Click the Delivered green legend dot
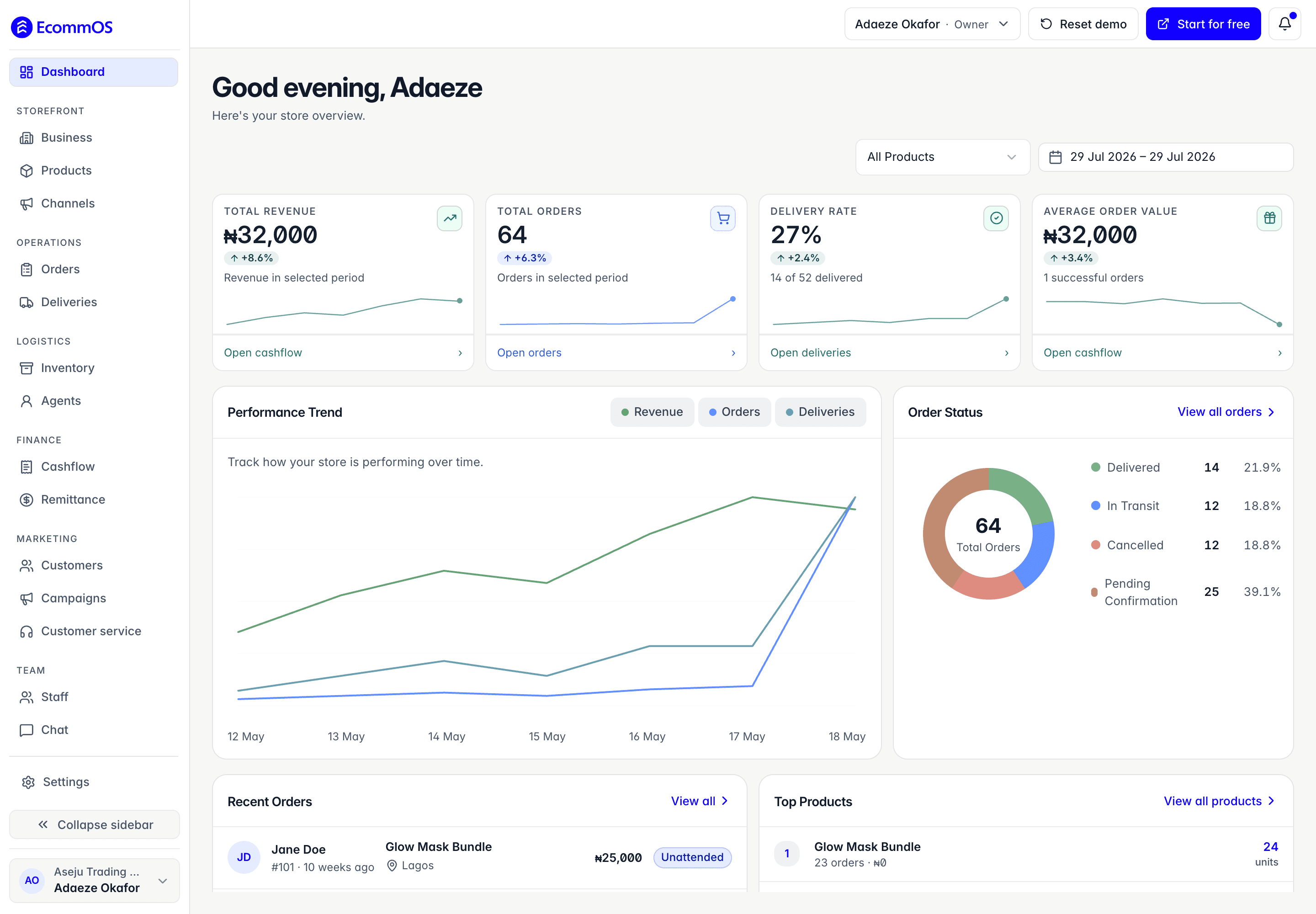This screenshot has height=914, width=1316. [x=1095, y=468]
